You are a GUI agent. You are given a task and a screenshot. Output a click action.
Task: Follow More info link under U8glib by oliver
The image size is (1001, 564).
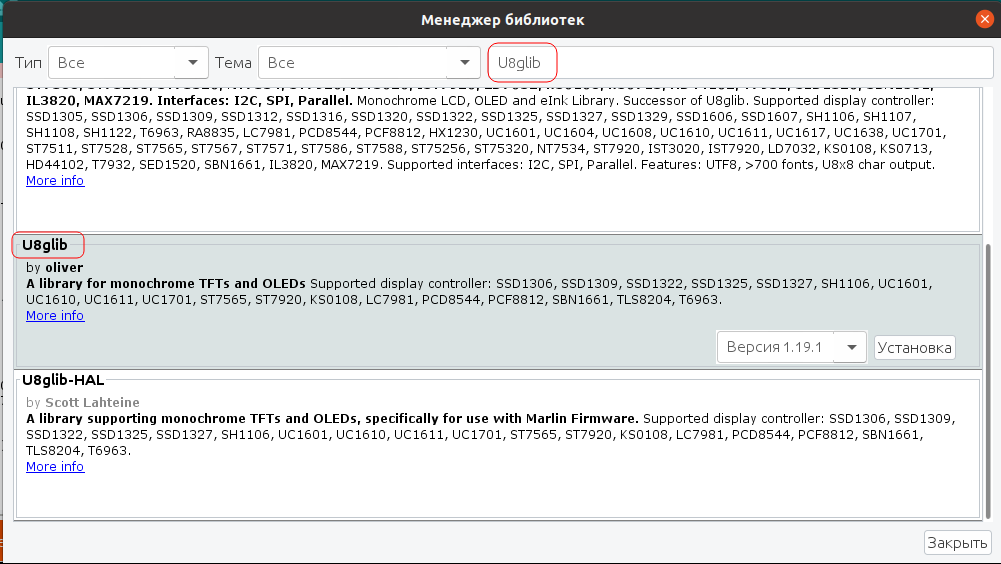click(x=55, y=316)
